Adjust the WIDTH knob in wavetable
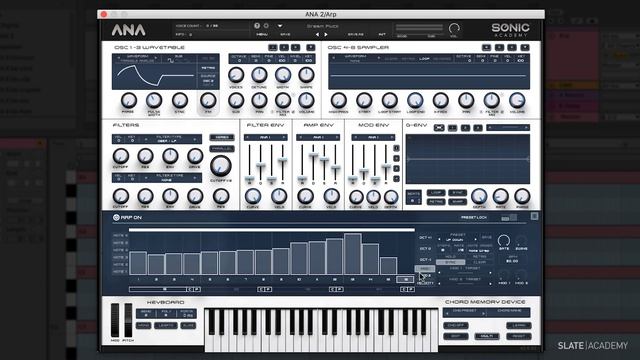Image resolution: width=640 pixels, height=360 pixels. coord(283,75)
